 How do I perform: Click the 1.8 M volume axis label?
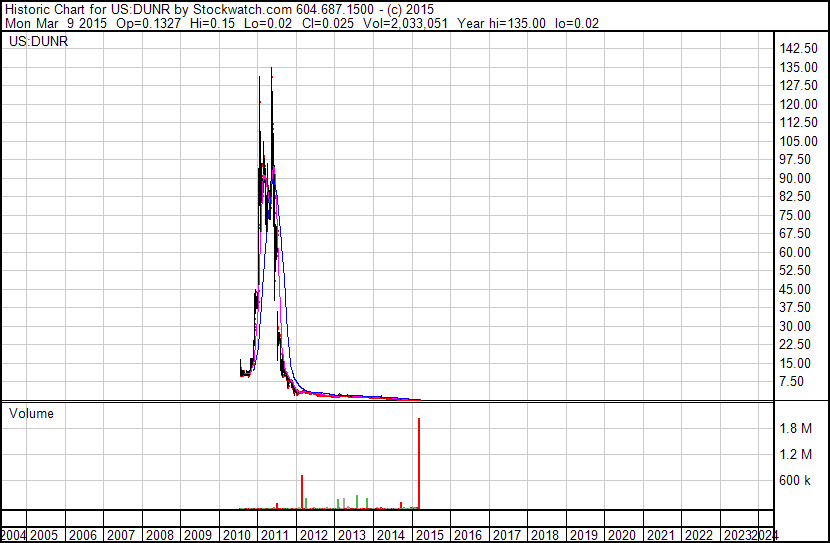pyautogui.click(x=794, y=429)
